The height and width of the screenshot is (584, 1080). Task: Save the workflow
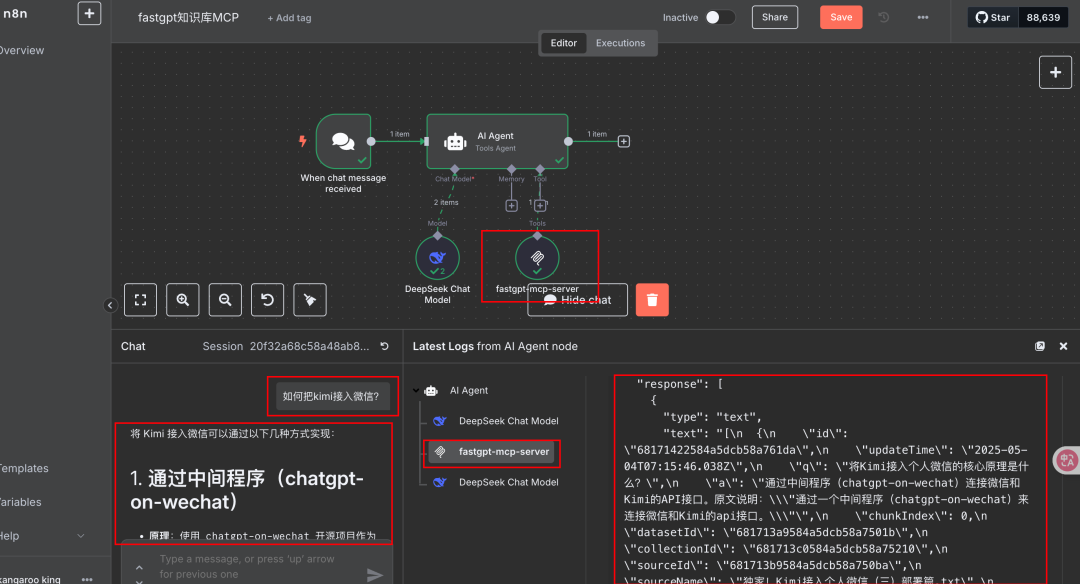(841, 17)
